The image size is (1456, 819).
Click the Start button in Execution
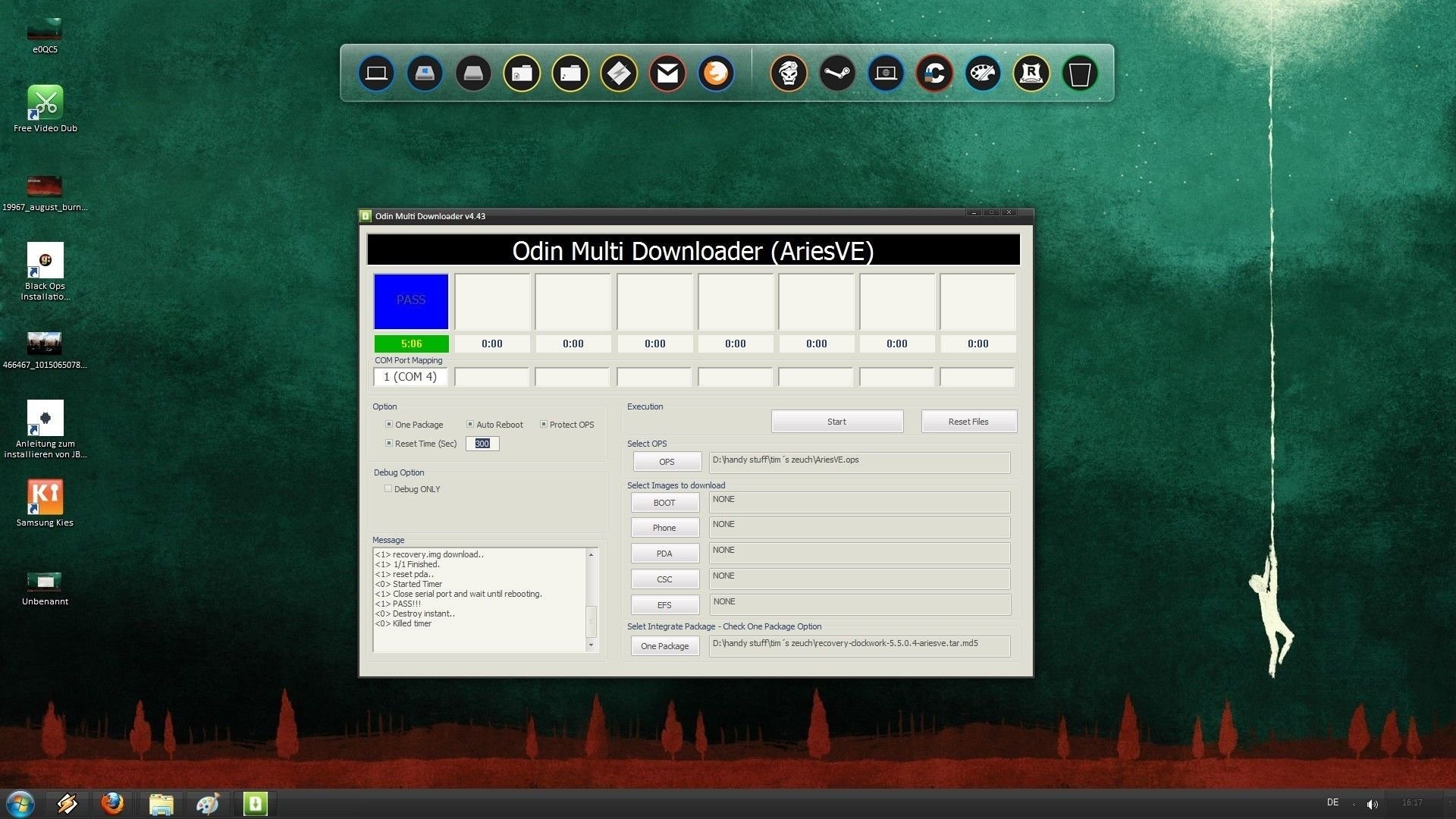837,422
